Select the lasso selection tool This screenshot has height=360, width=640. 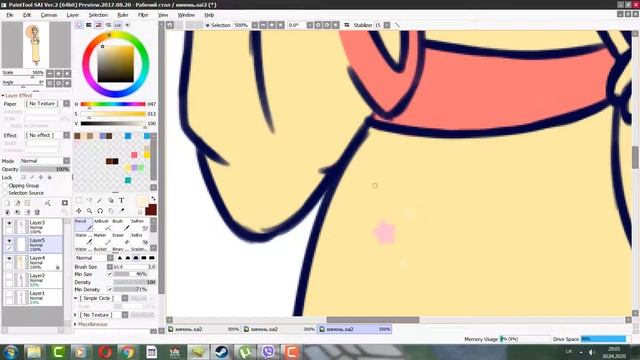tap(89, 200)
